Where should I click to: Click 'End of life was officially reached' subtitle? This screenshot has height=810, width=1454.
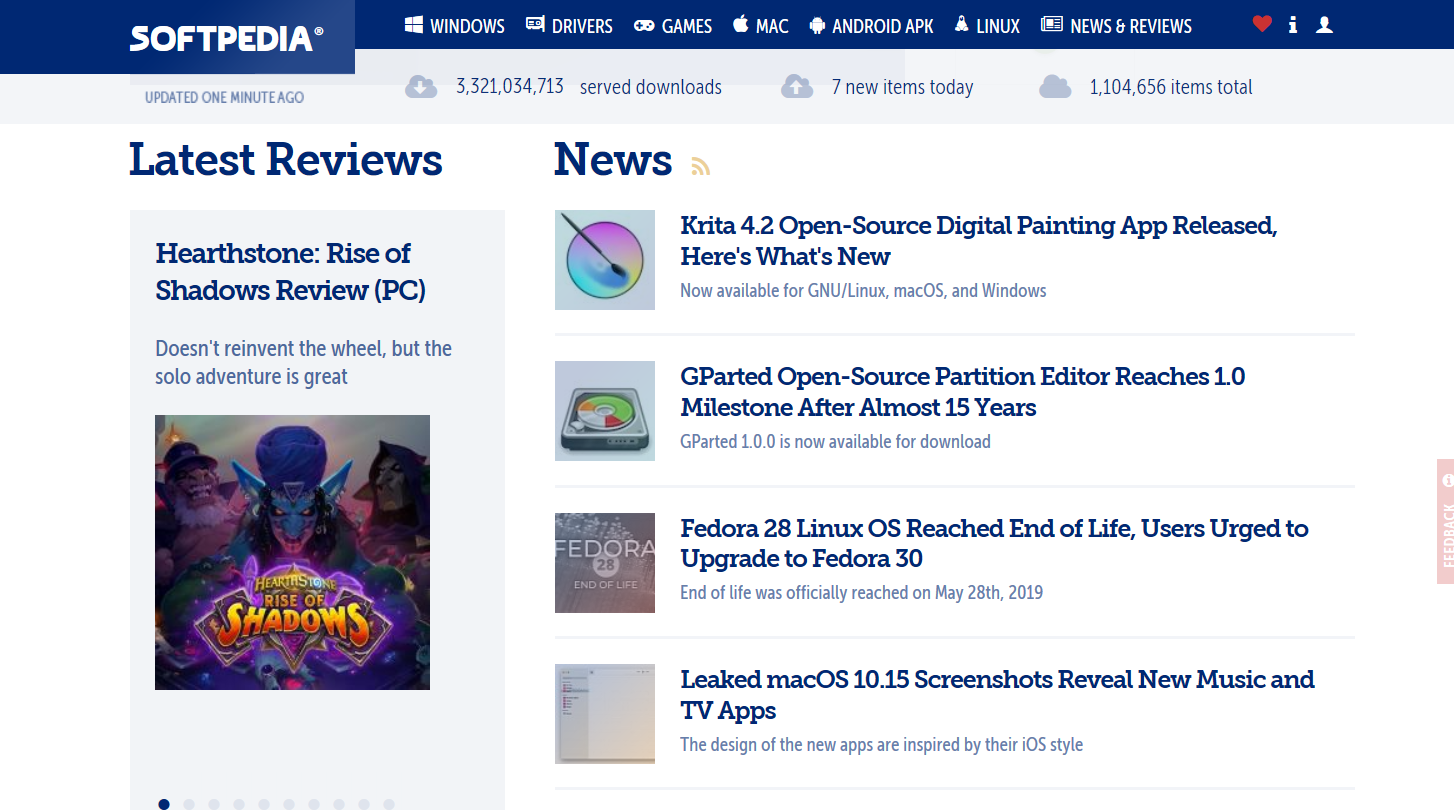[x=861, y=593]
